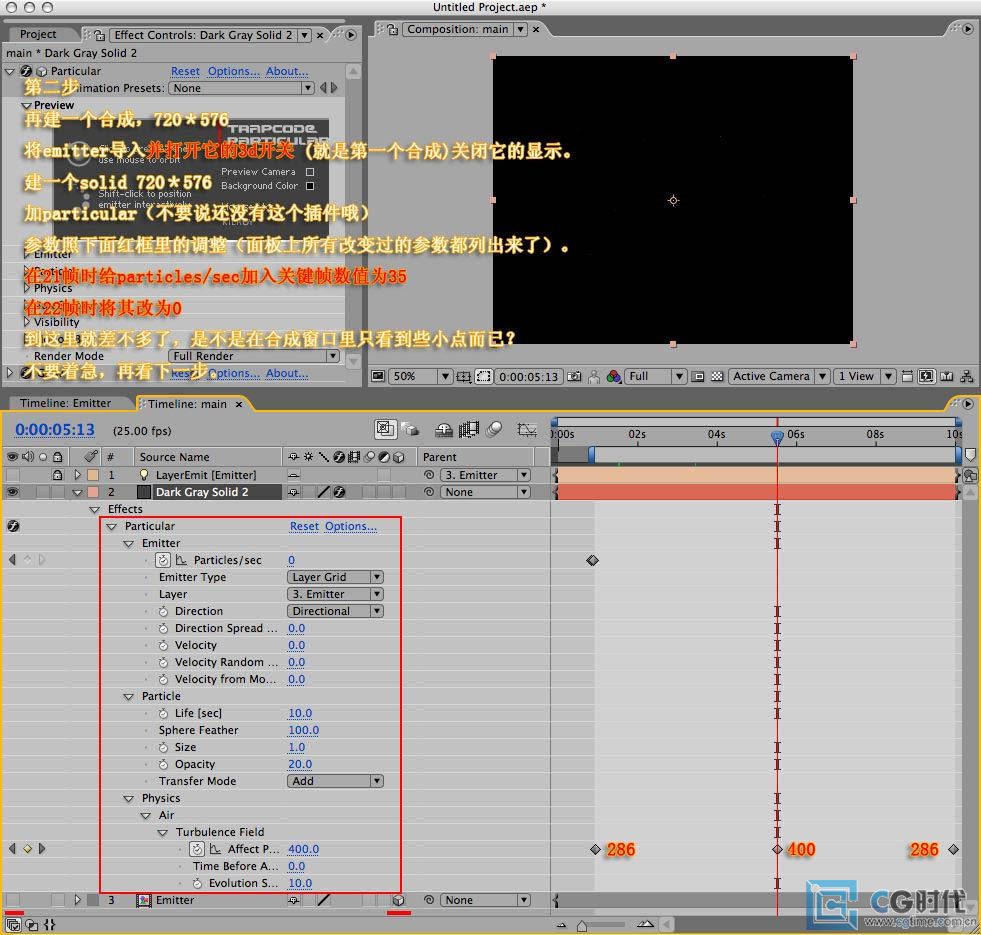
Task: Toggle Particular effect switch in timeline
Action: pyautogui.click(x=13, y=526)
